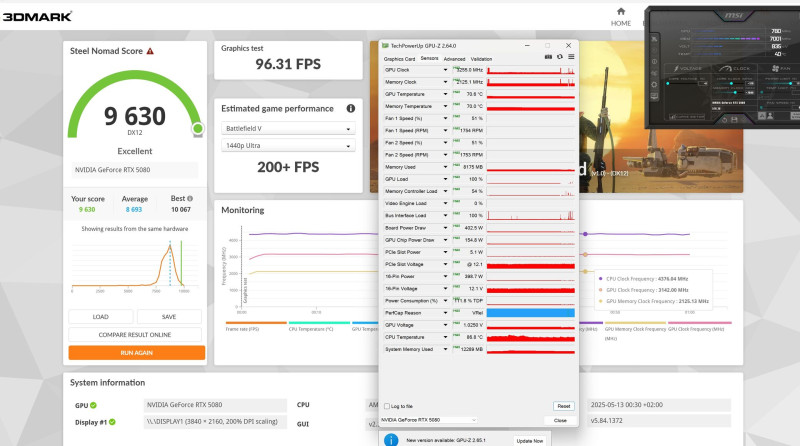Click Frame rate (FPS) orange legend bar
This screenshot has height=446, width=800.
(x=256, y=323)
